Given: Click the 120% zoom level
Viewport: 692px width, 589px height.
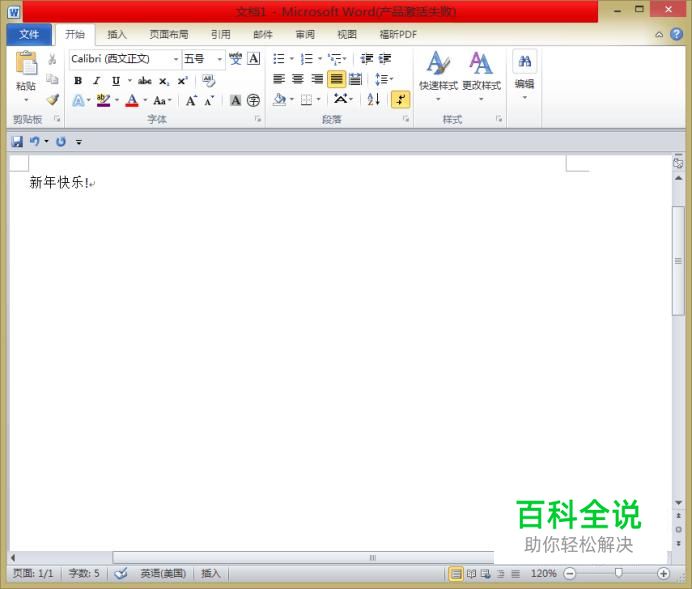Looking at the screenshot, I should [543, 574].
